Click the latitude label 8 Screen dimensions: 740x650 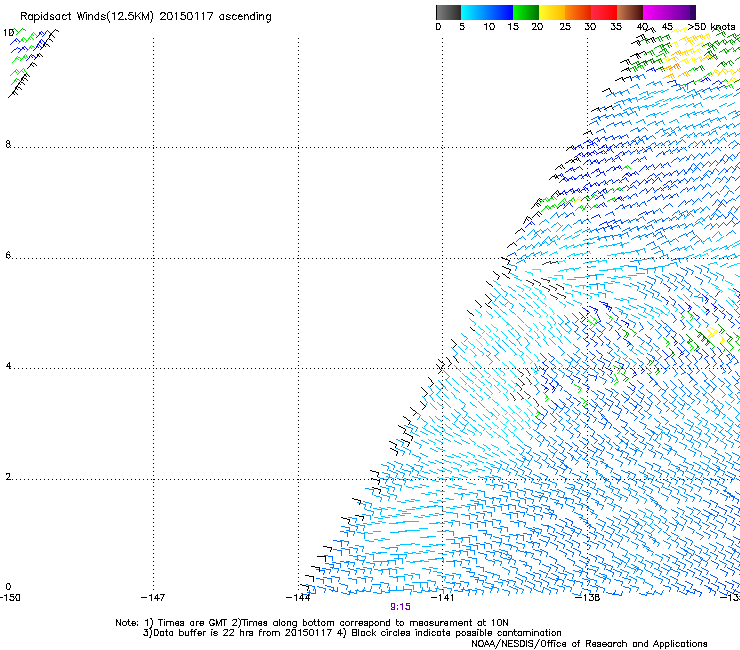coord(8,144)
